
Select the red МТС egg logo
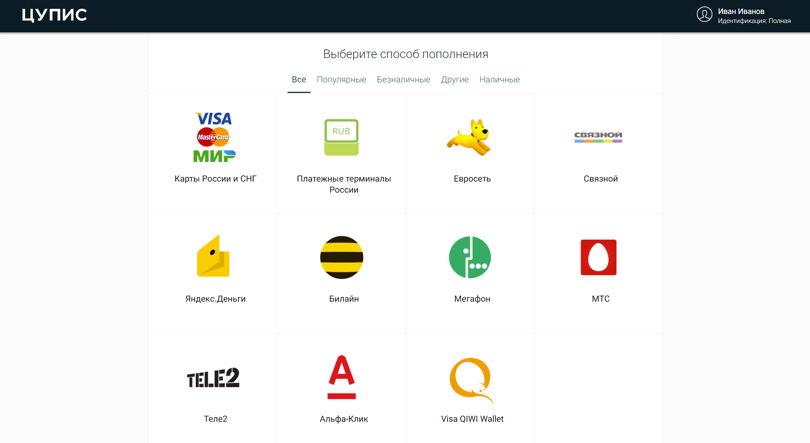coord(598,257)
